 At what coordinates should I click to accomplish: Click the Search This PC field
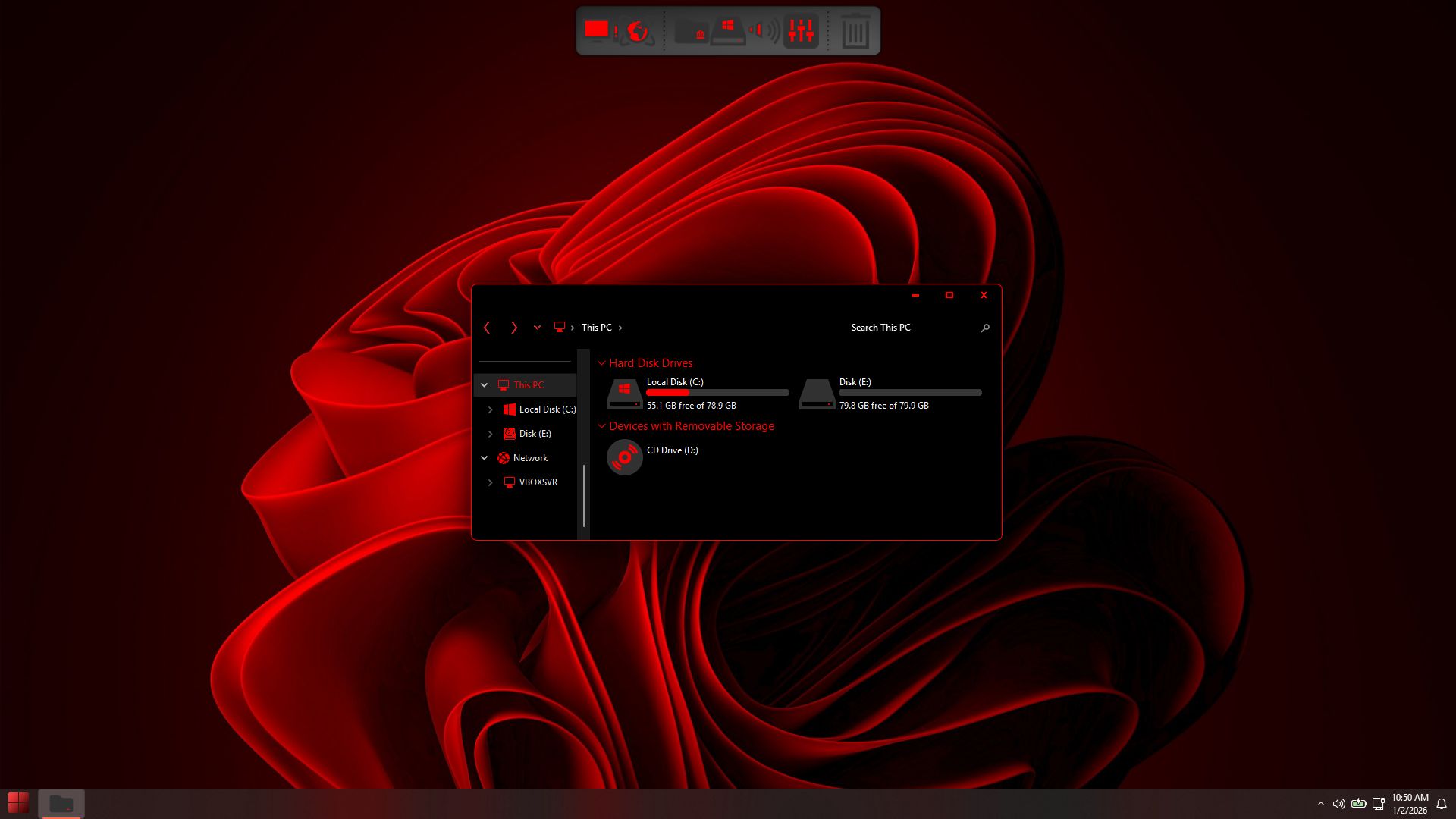(910, 328)
